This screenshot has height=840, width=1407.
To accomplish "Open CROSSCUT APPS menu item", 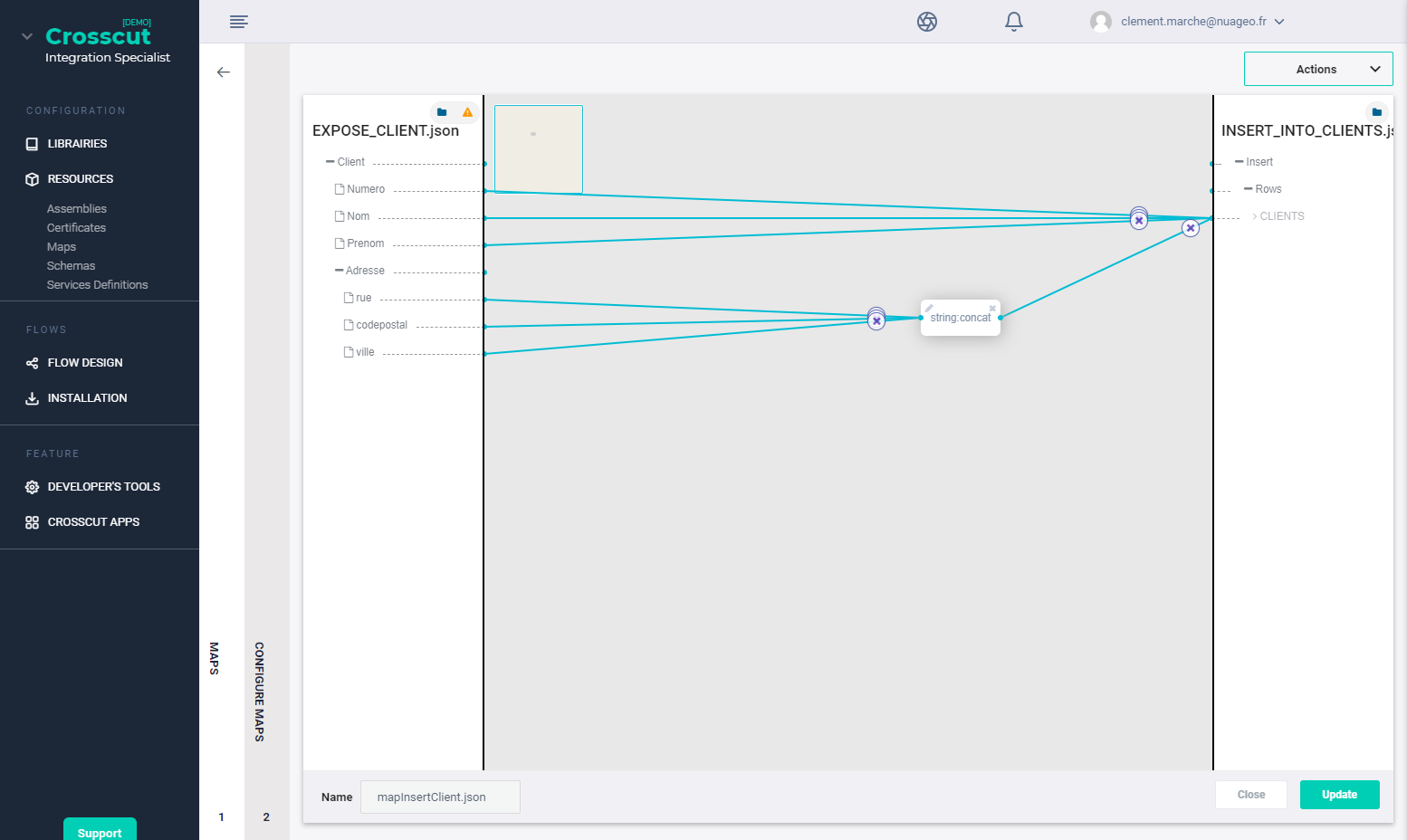I will click(93, 522).
